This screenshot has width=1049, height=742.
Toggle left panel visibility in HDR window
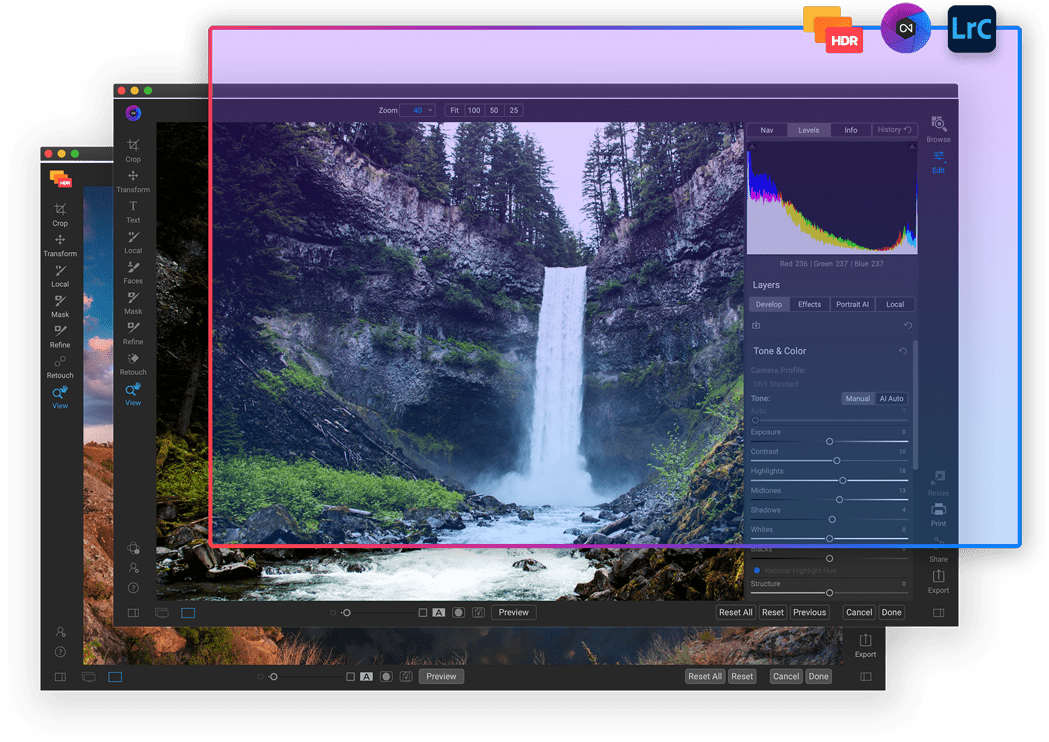(x=60, y=677)
